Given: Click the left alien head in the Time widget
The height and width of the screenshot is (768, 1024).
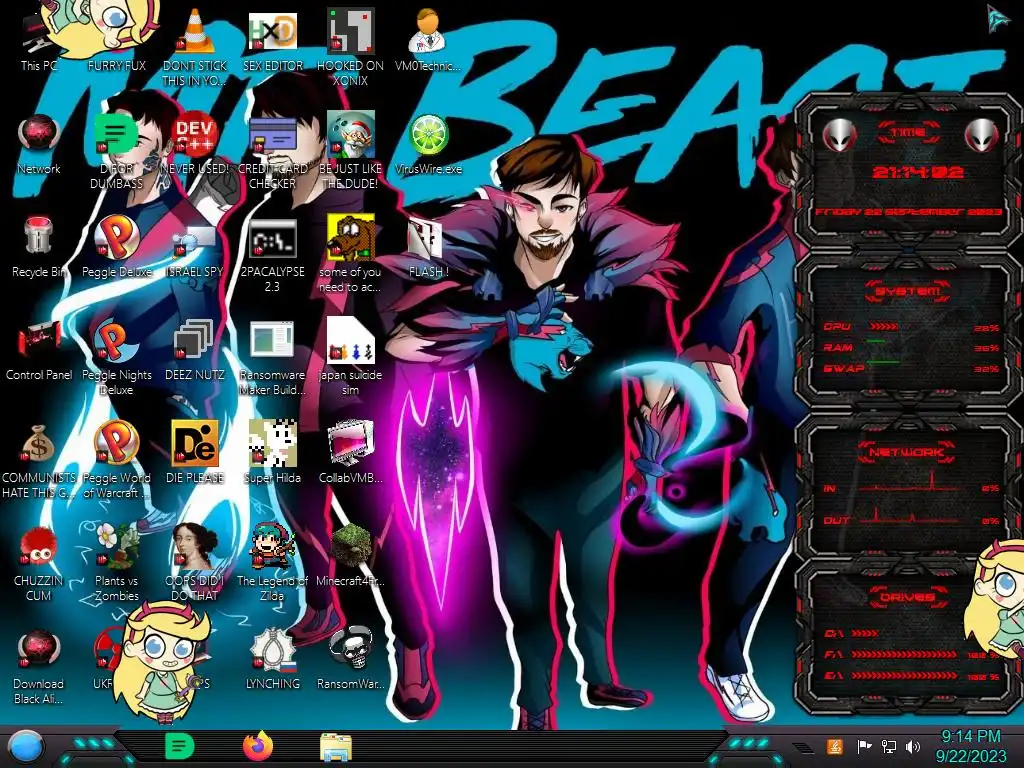Looking at the screenshot, I should tap(840, 135).
